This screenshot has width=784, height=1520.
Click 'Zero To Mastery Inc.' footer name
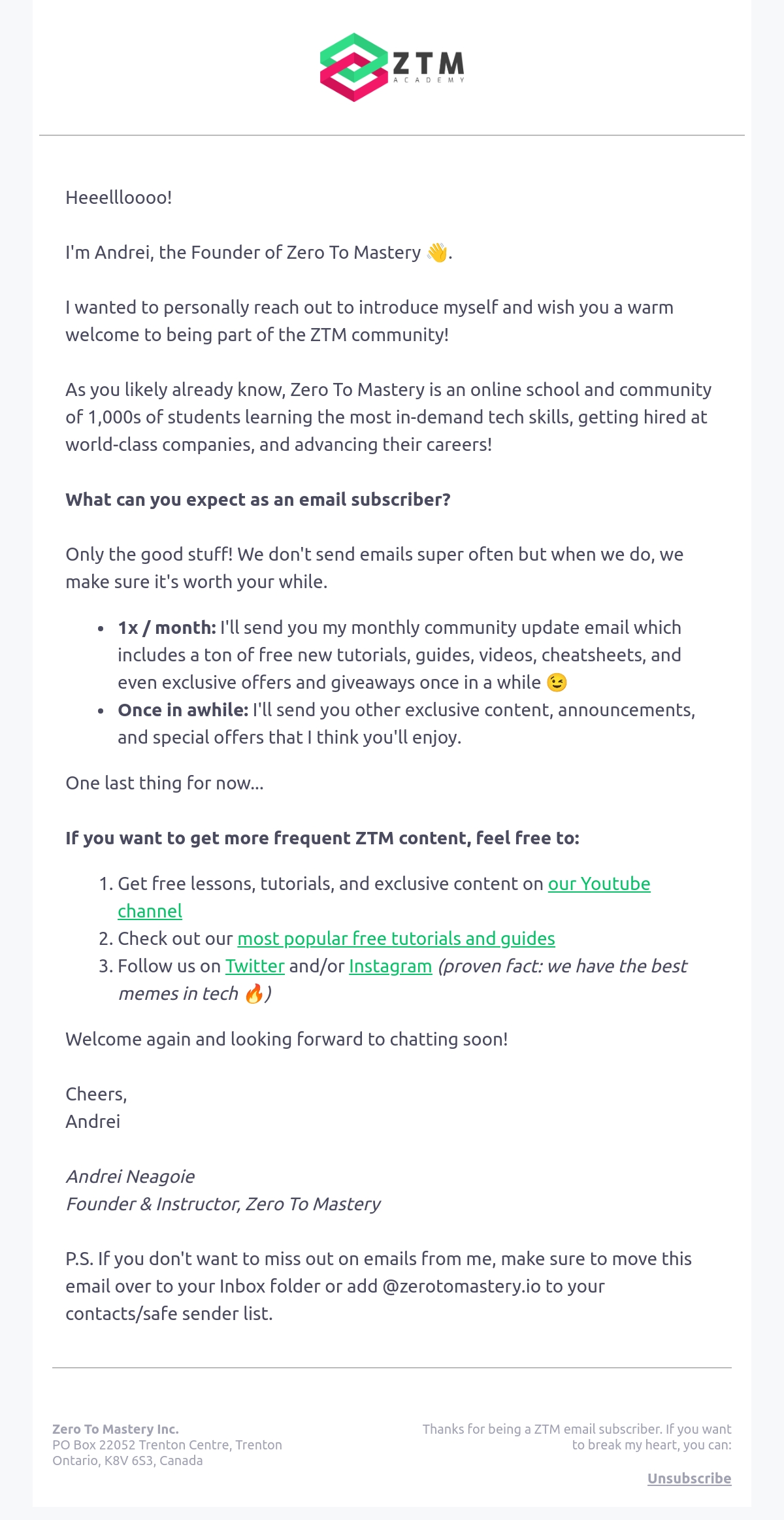click(116, 1429)
